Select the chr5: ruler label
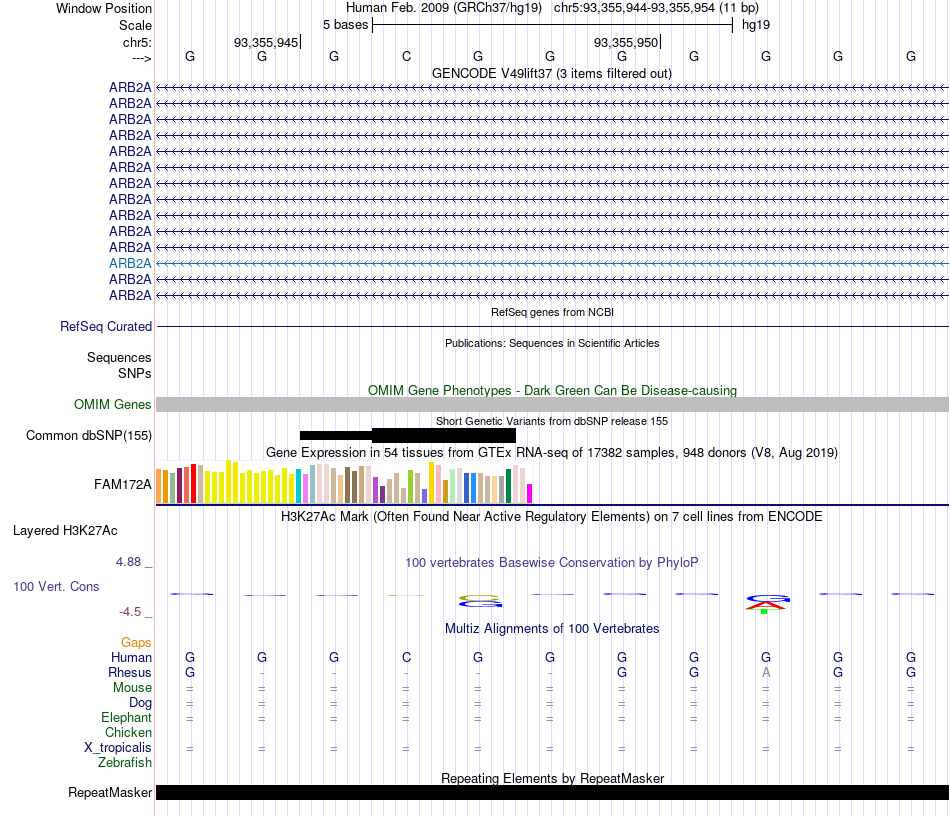 coord(137,42)
